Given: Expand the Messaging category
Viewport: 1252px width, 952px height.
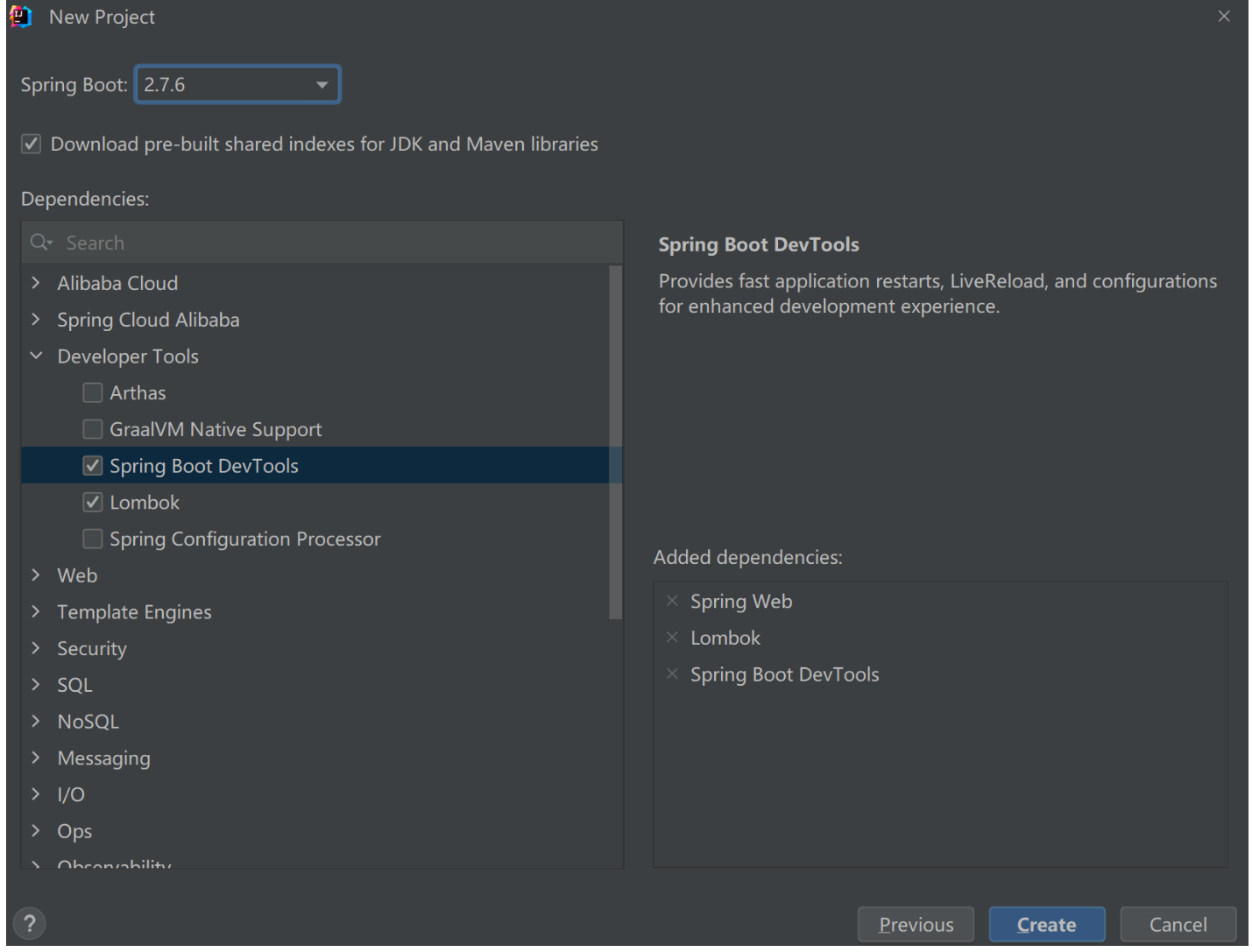Looking at the screenshot, I should [36, 758].
